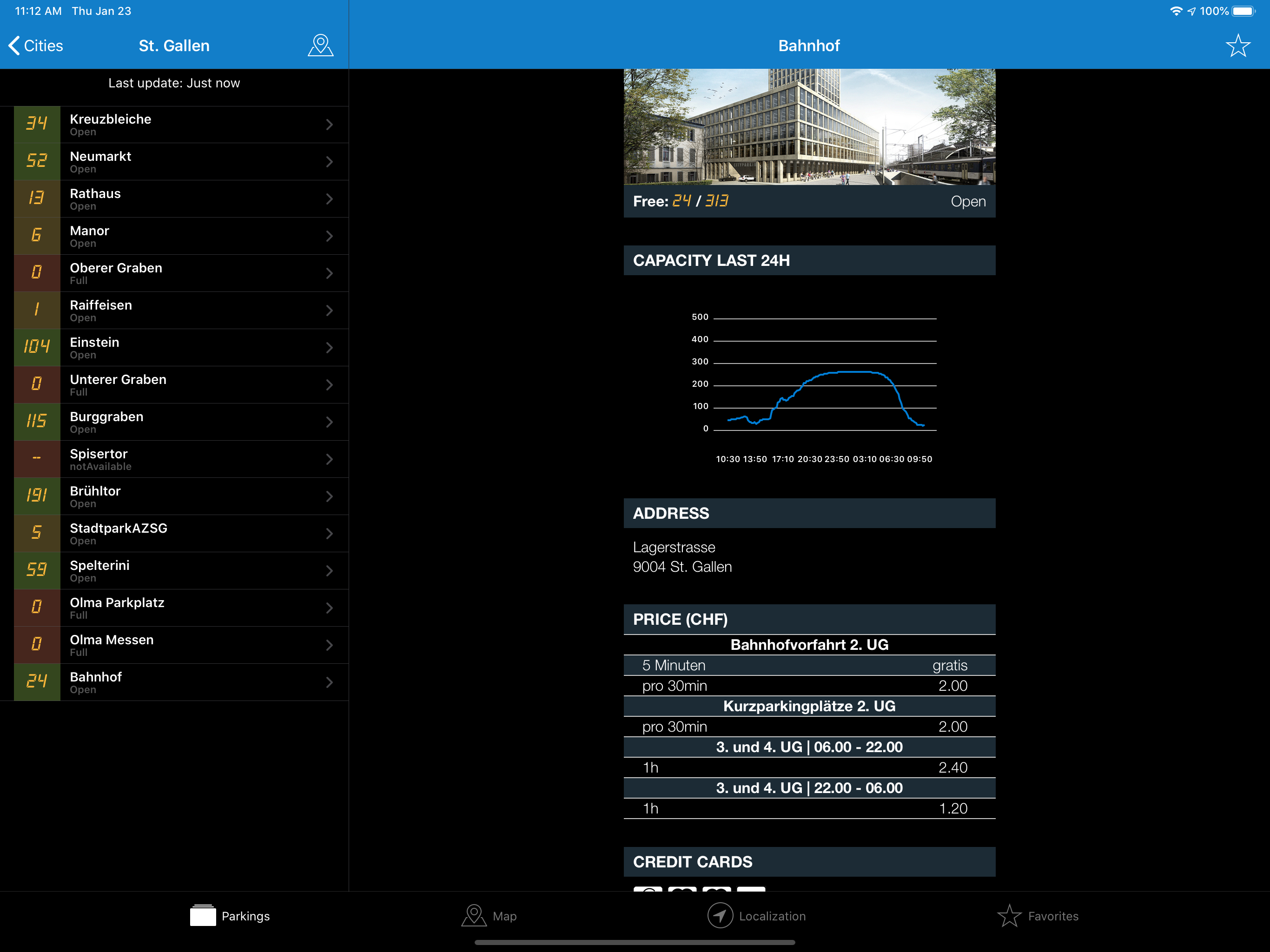Click the Bahnhof building photo

pos(809,127)
